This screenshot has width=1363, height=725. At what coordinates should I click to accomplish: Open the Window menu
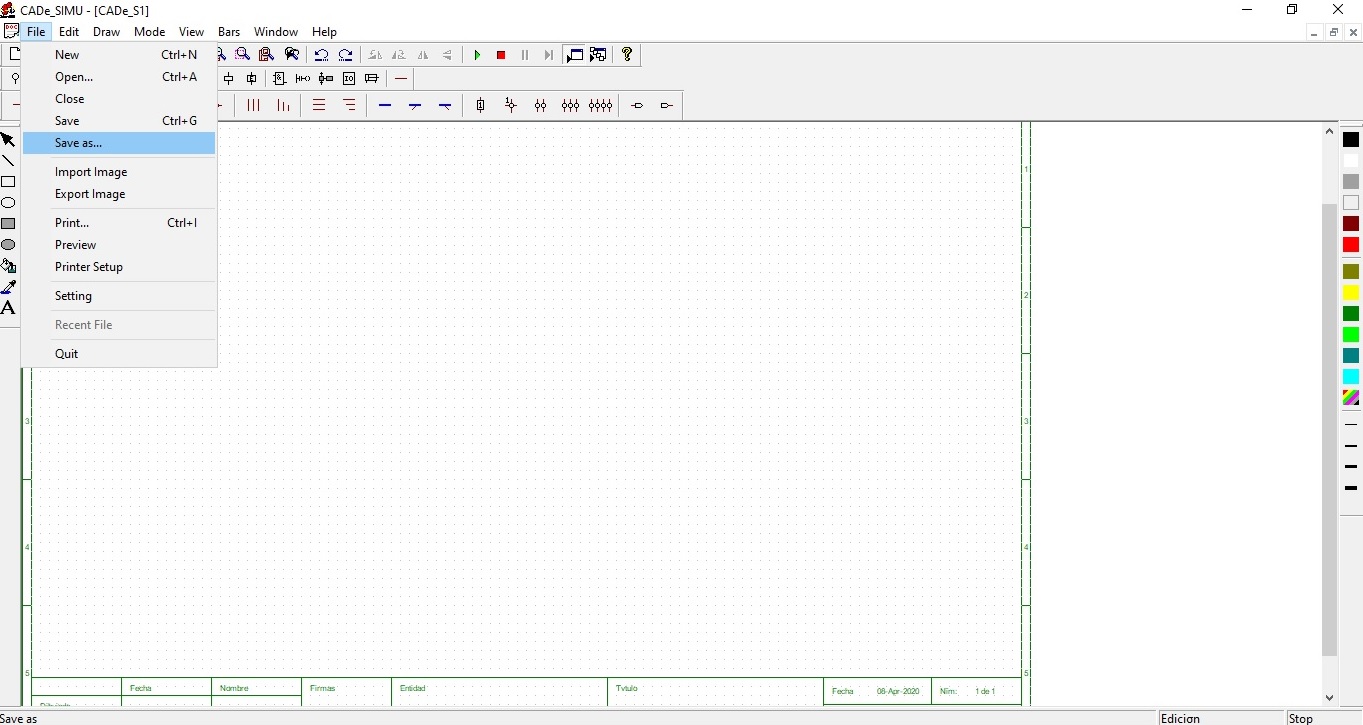click(x=276, y=32)
